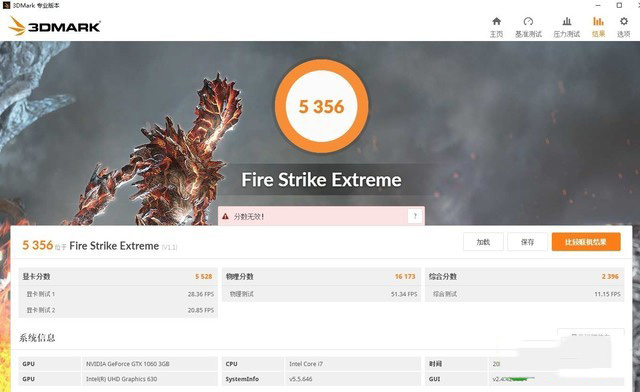This screenshot has width=640, height=392.
Task: Click combined score value 2 396
Action: (x=610, y=276)
